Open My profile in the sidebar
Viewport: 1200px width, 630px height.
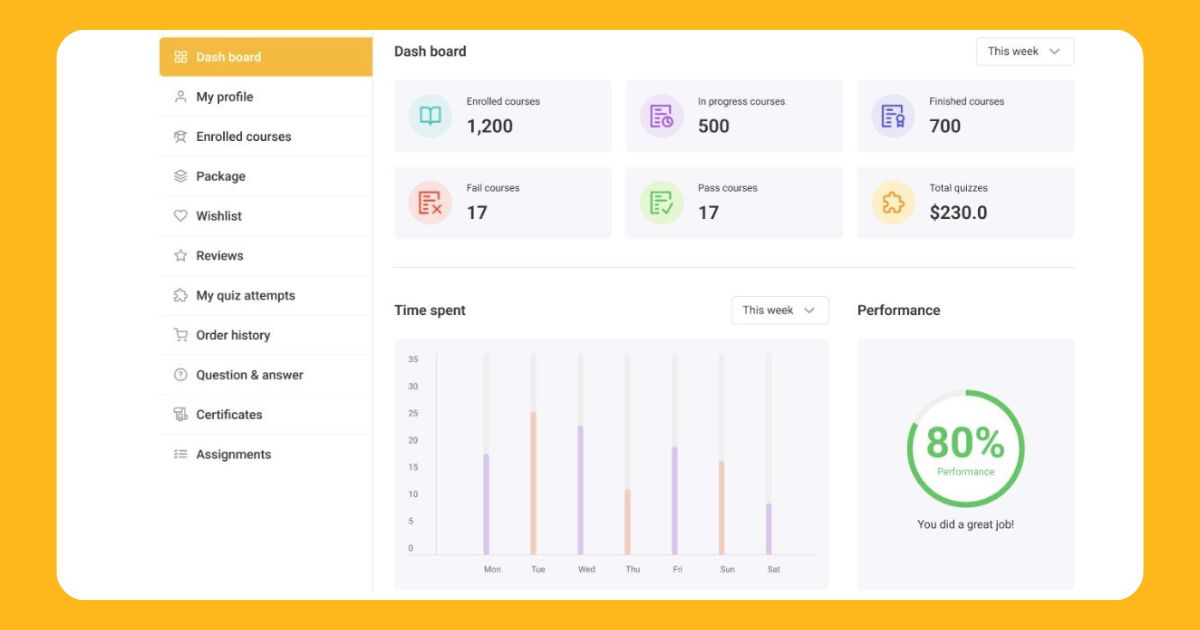266,97
